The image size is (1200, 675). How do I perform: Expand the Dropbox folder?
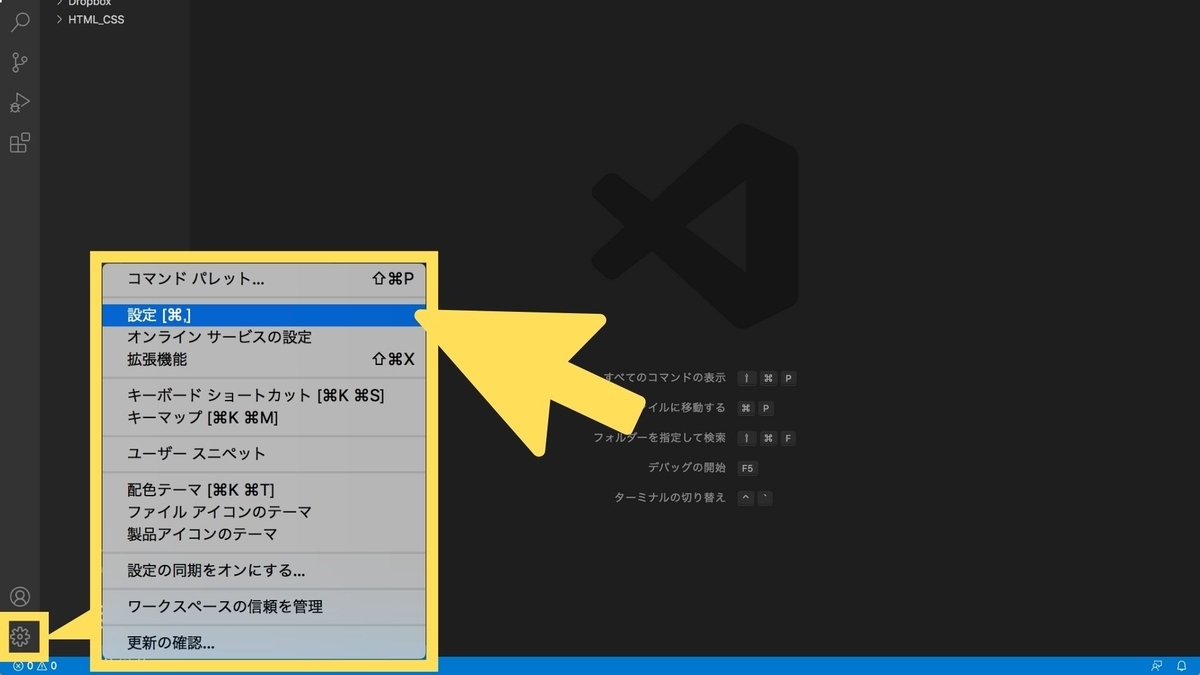(x=89, y=3)
